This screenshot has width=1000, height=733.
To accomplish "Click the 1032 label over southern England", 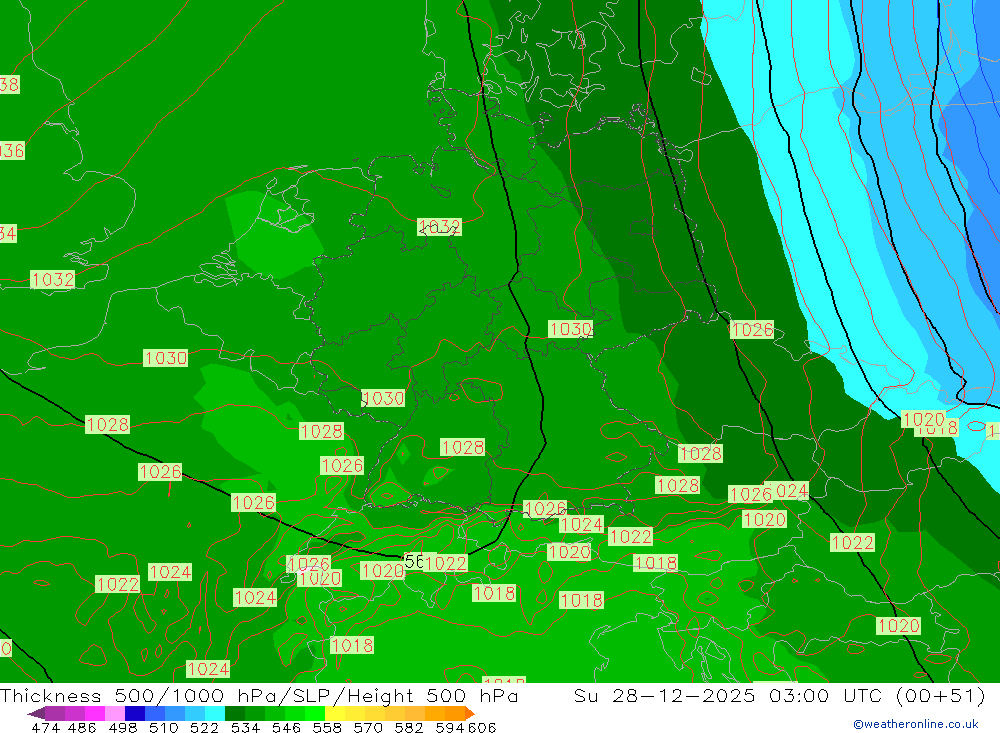I will 53,279.
